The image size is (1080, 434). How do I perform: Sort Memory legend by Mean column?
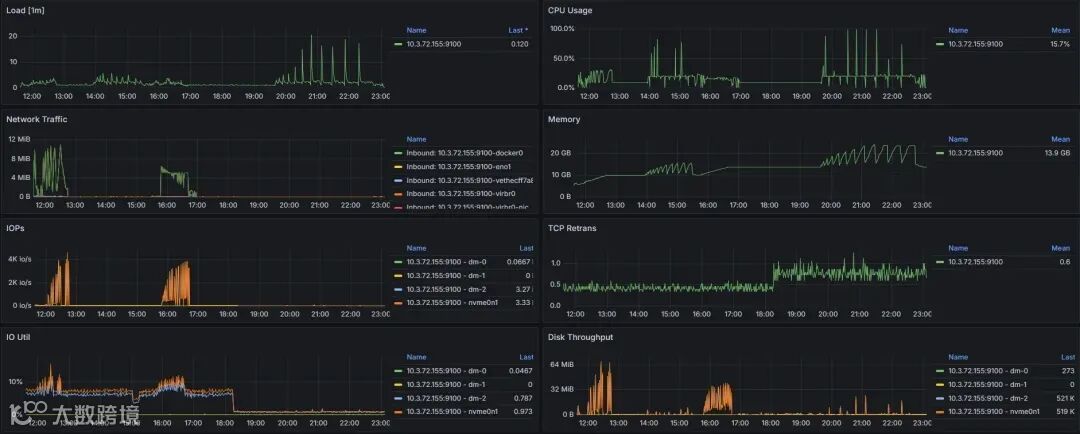pyautogui.click(x=1061, y=139)
